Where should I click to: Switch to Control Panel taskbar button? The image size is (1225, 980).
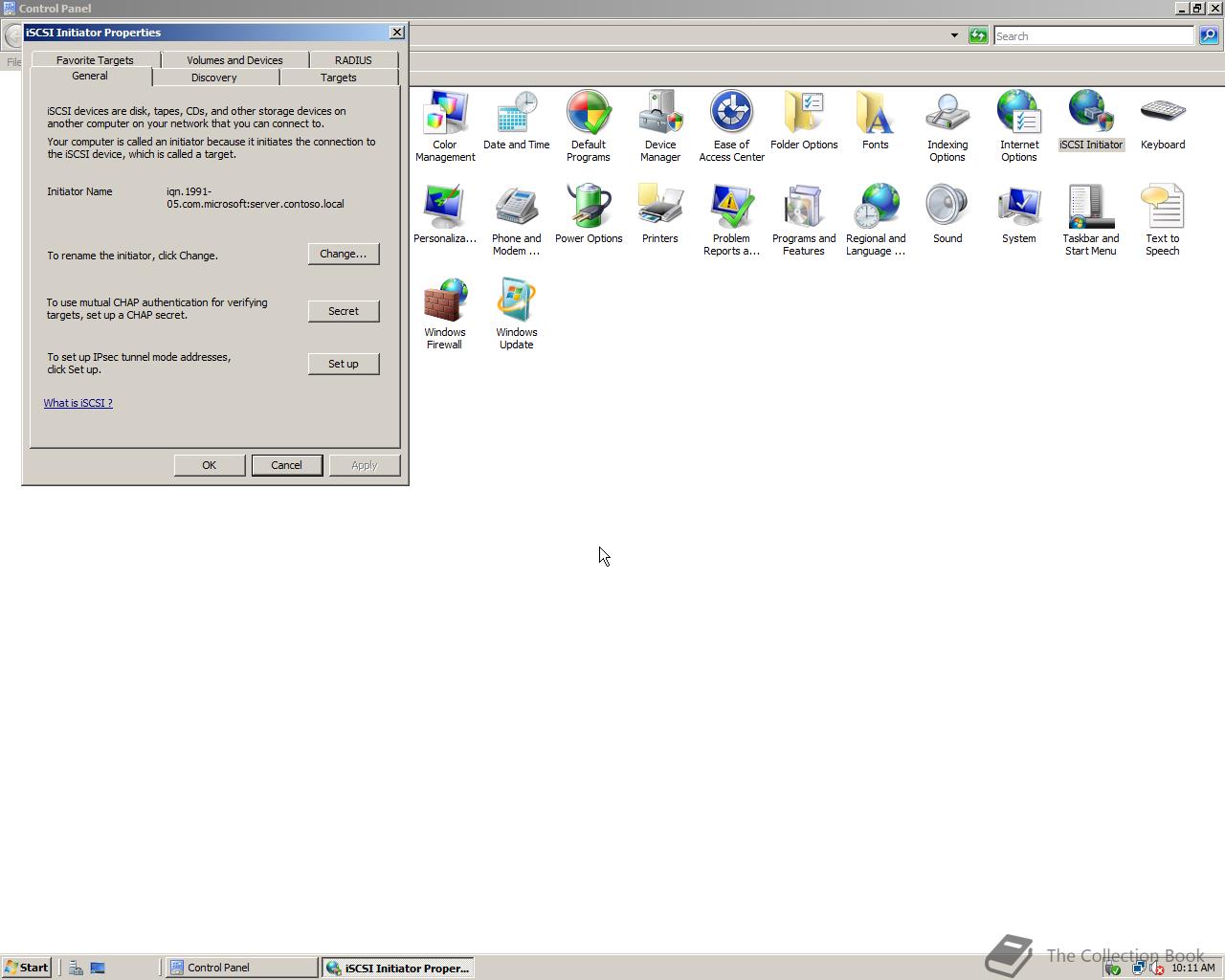pos(242,968)
